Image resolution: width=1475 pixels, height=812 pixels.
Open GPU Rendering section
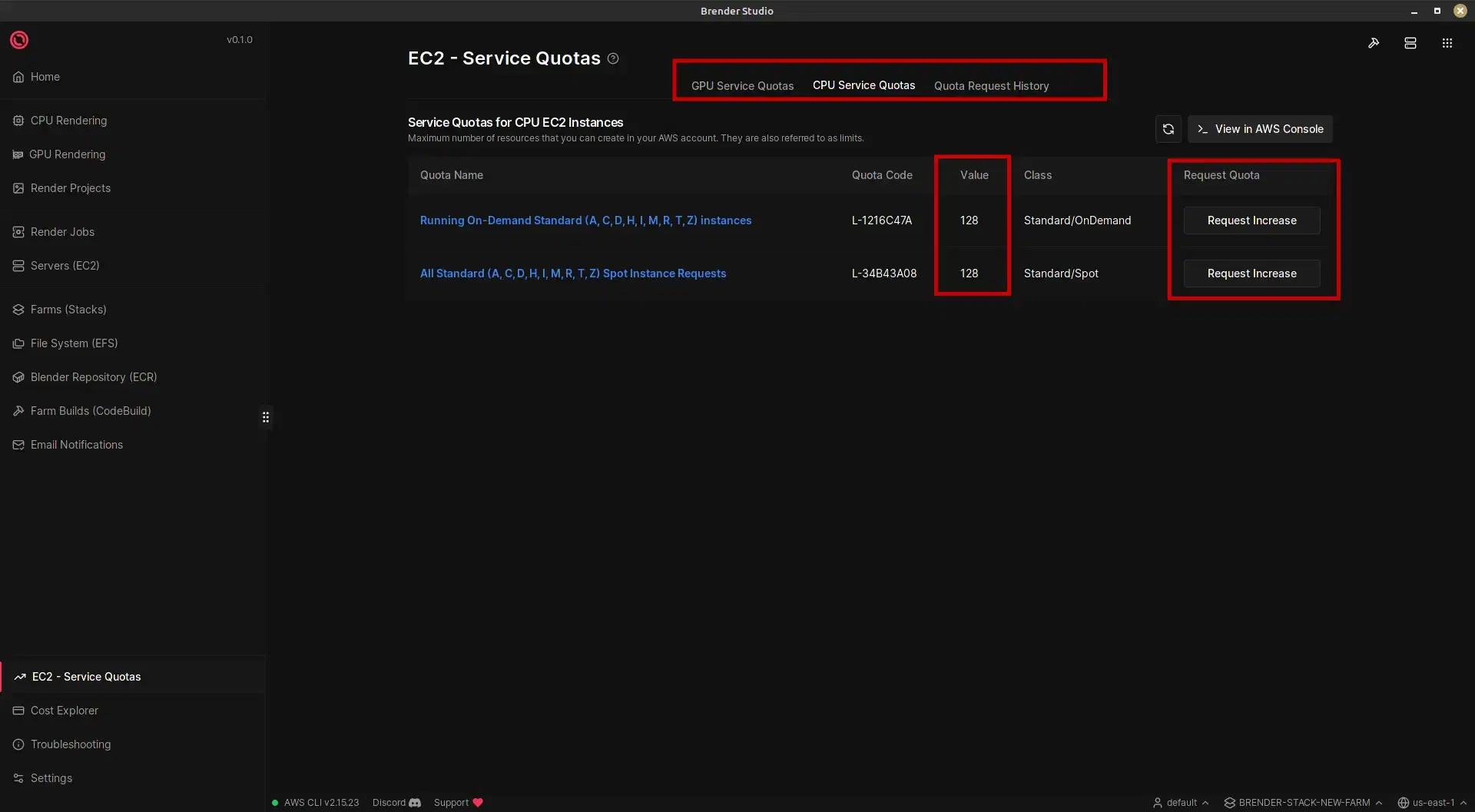tap(132, 154)
